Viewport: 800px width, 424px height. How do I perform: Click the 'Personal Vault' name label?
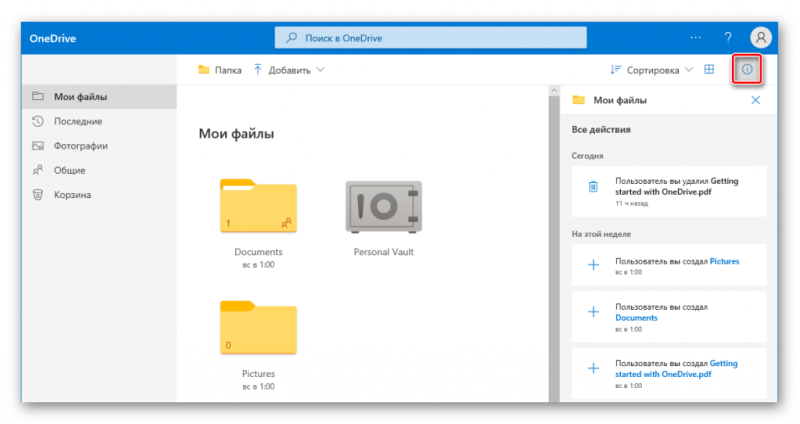tap(384, 252)
